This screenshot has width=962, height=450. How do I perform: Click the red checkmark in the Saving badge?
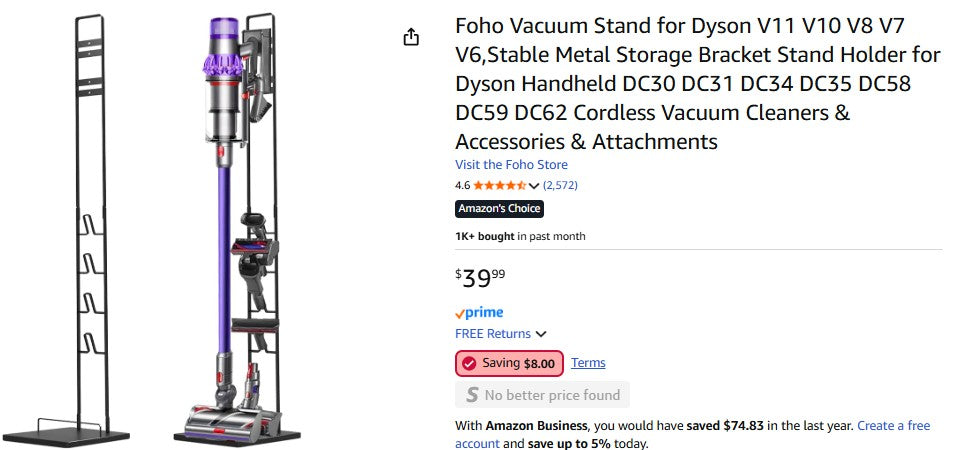coord(469,363)
